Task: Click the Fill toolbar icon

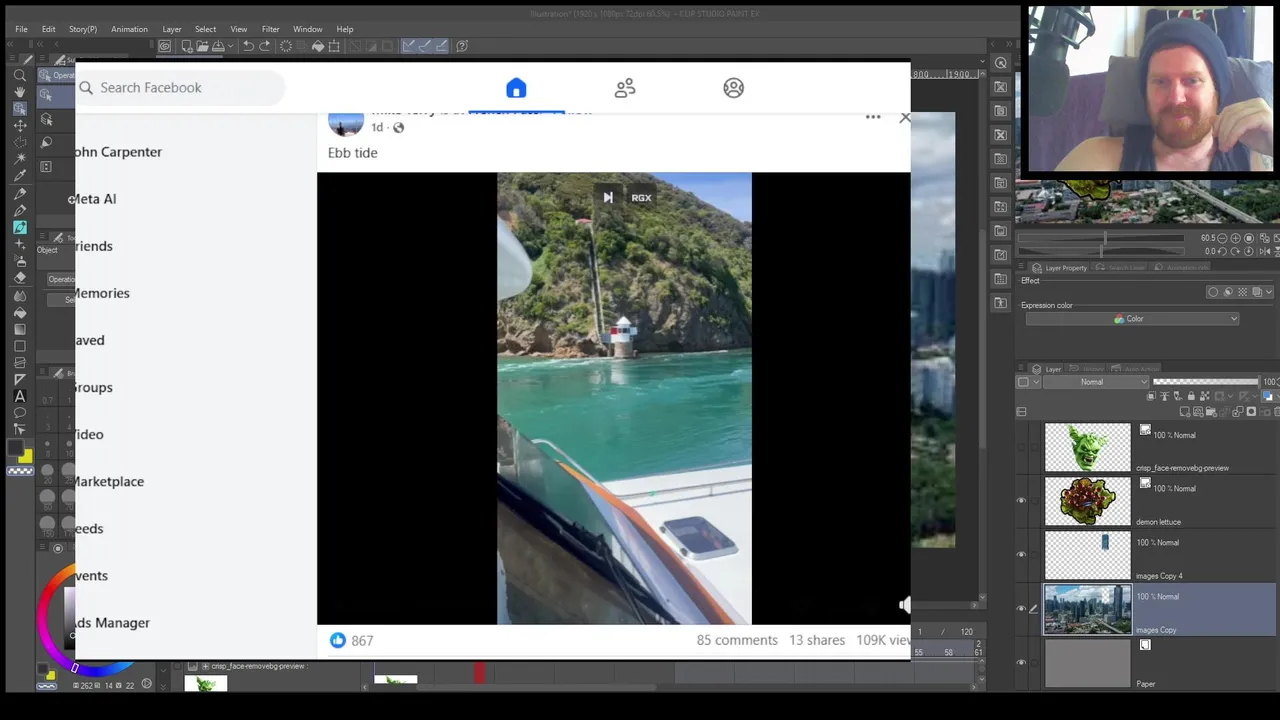Action: [x=318, y=46]
